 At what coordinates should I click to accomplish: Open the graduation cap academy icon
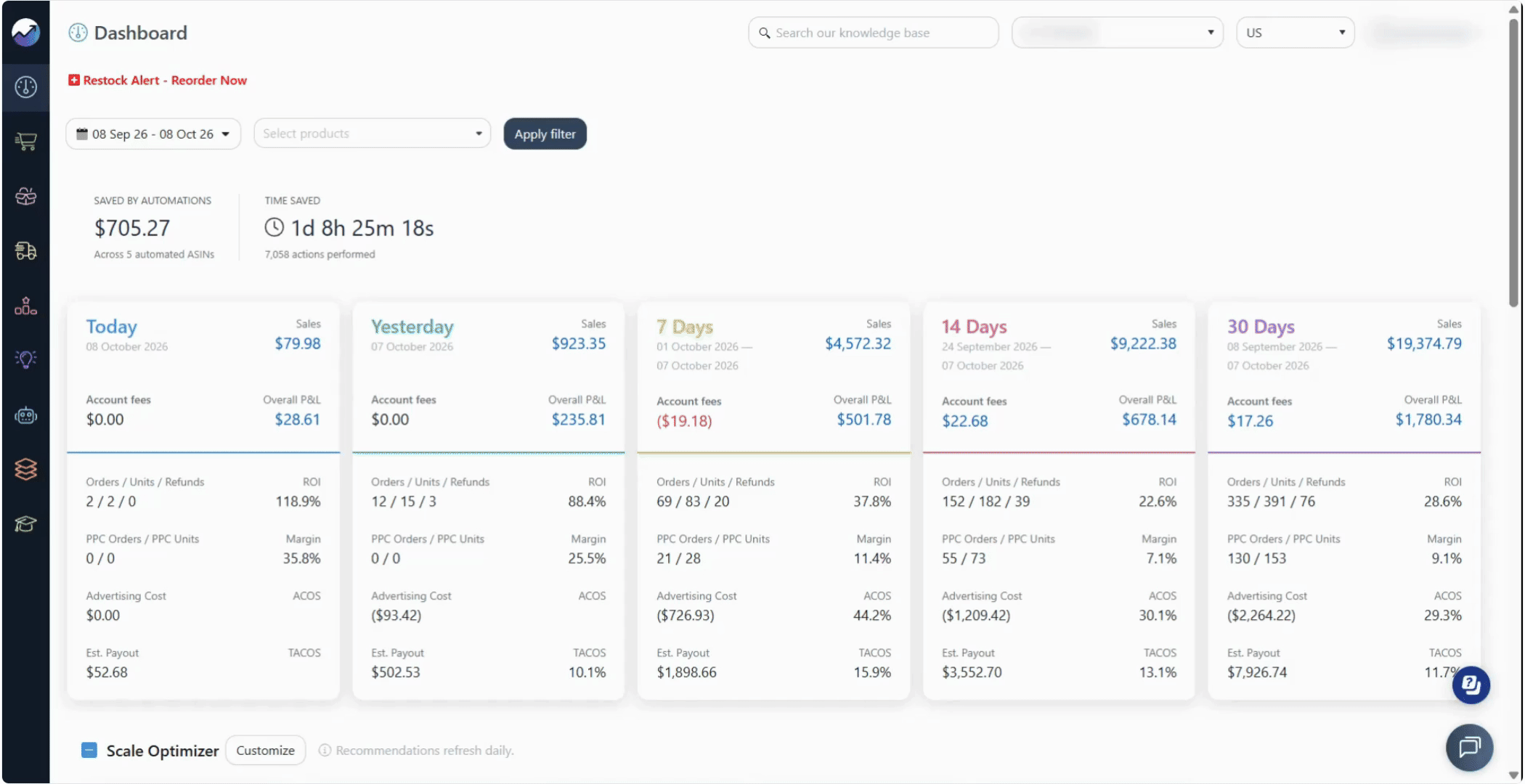25,523
